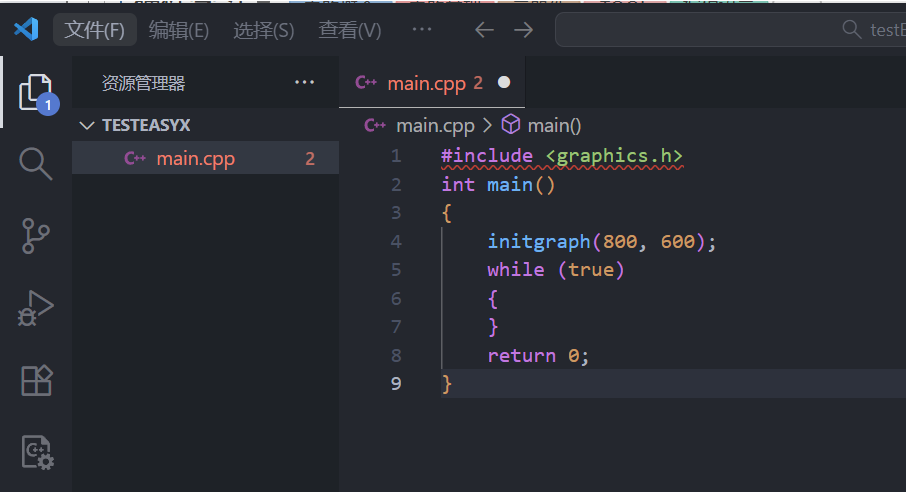Click the closing brace on line 9
Image resolution: width=906 pixels, height=492 pixels.
coord(447,384)
